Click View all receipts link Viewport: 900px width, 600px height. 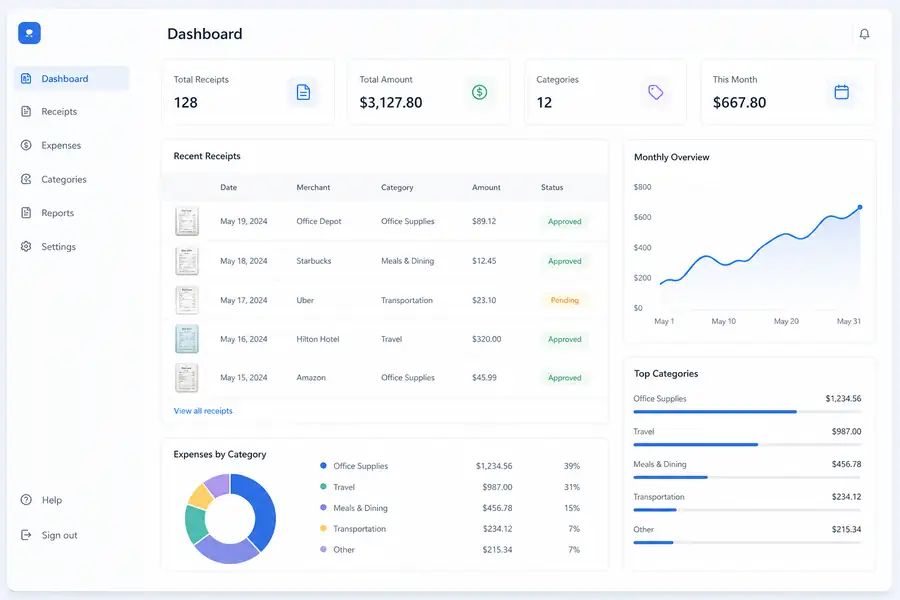click(203, 411)
